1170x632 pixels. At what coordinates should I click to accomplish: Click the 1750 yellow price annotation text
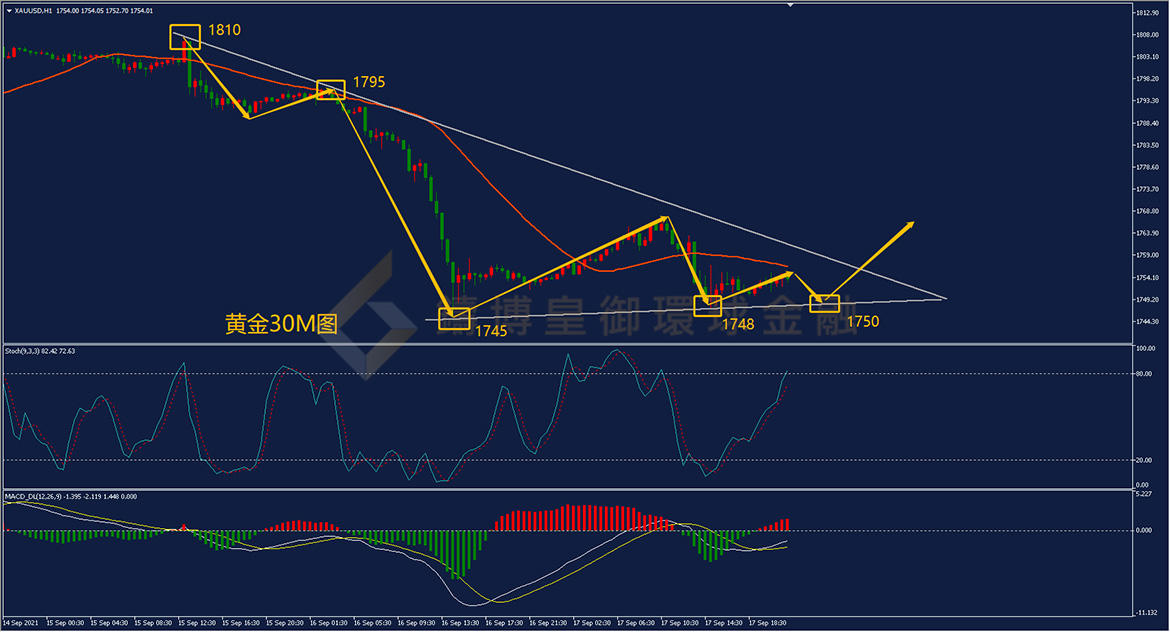tap(863, 322)
